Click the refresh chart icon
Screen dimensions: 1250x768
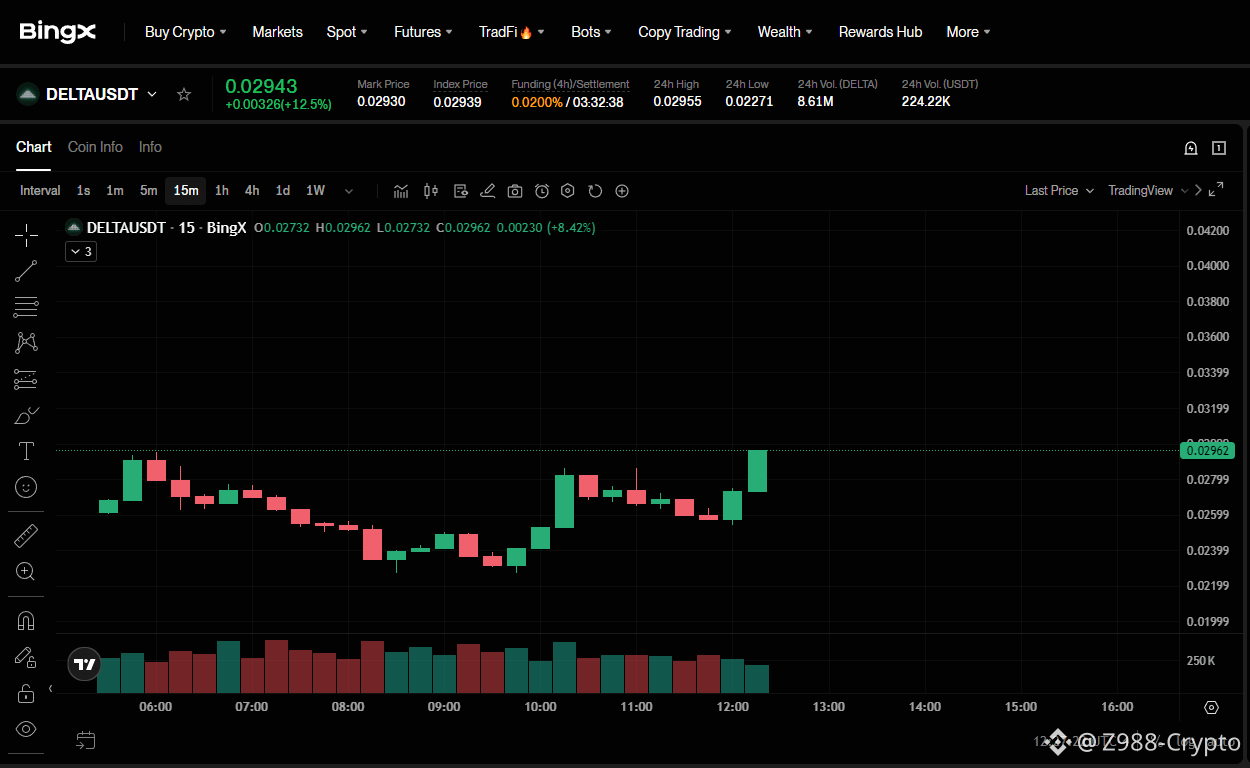(595, 191)
